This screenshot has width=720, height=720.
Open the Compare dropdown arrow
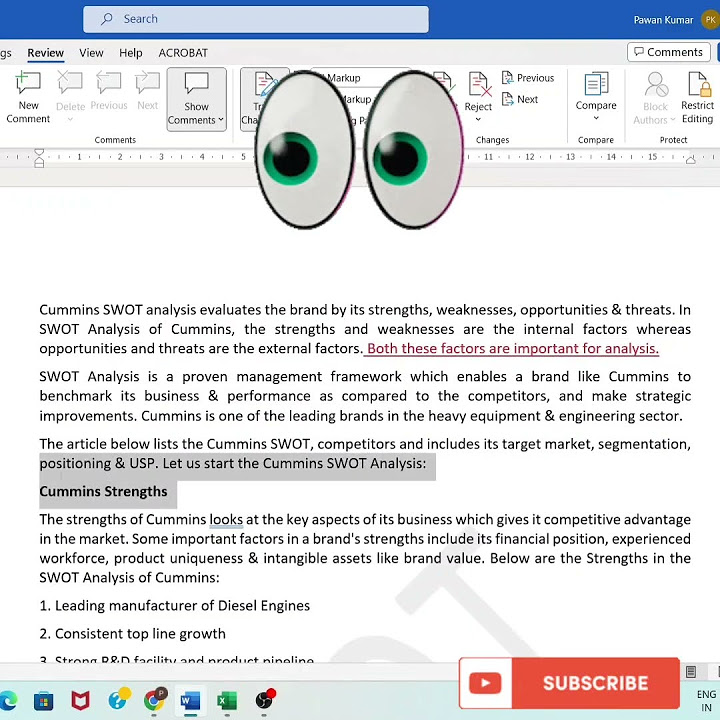click(x=596, y=118)
